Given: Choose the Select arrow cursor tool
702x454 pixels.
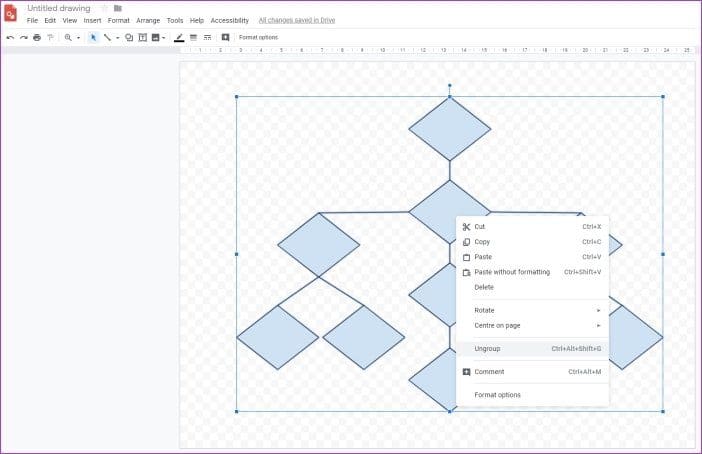Looking at the screenshot, I should 93,38.
